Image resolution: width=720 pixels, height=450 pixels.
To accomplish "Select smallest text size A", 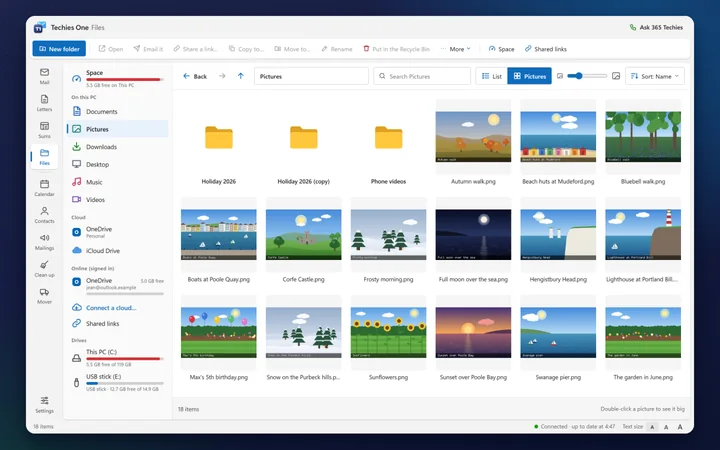I will tap(652, 427).
